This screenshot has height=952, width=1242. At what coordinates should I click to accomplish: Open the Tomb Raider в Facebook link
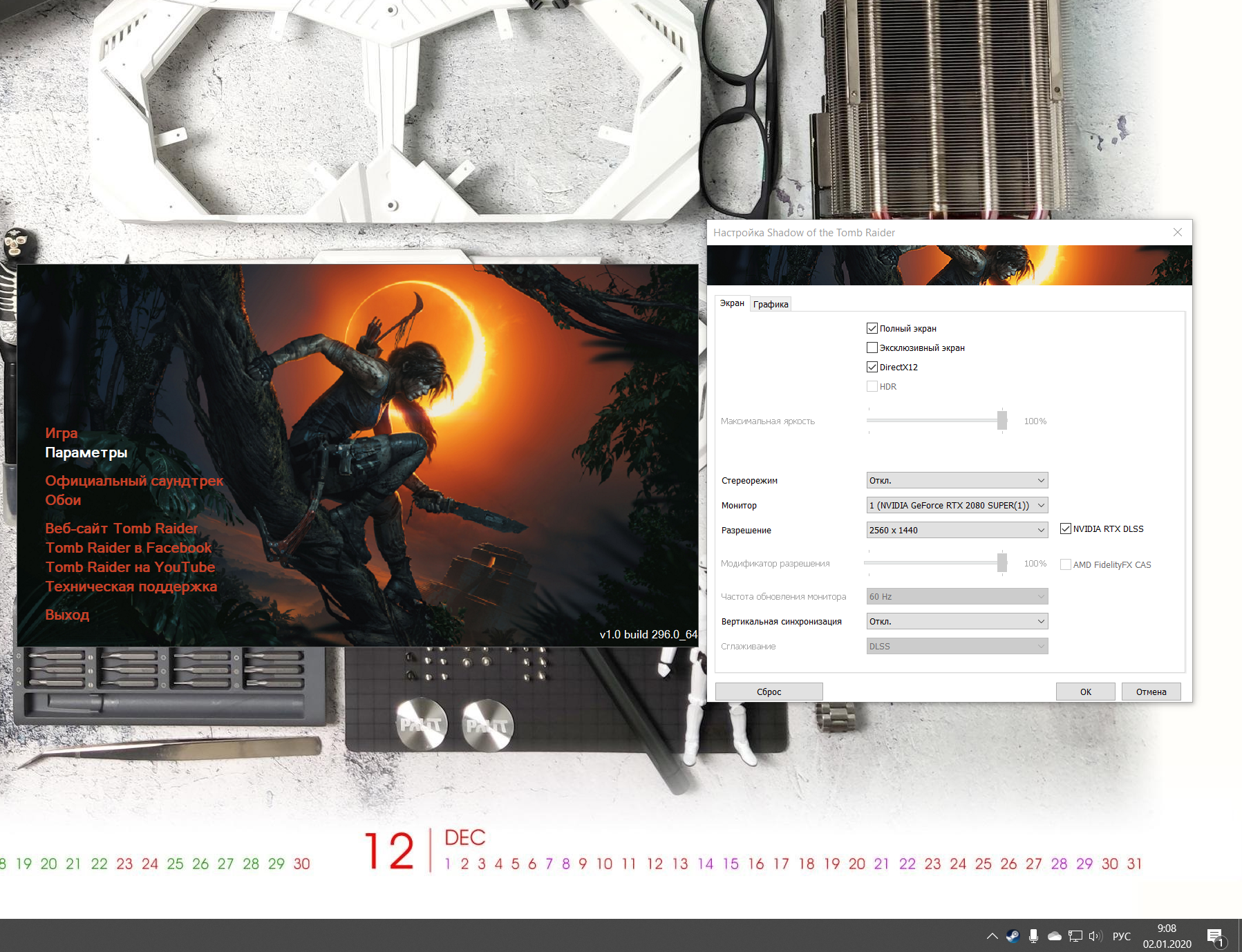click(x=129, y=548)
